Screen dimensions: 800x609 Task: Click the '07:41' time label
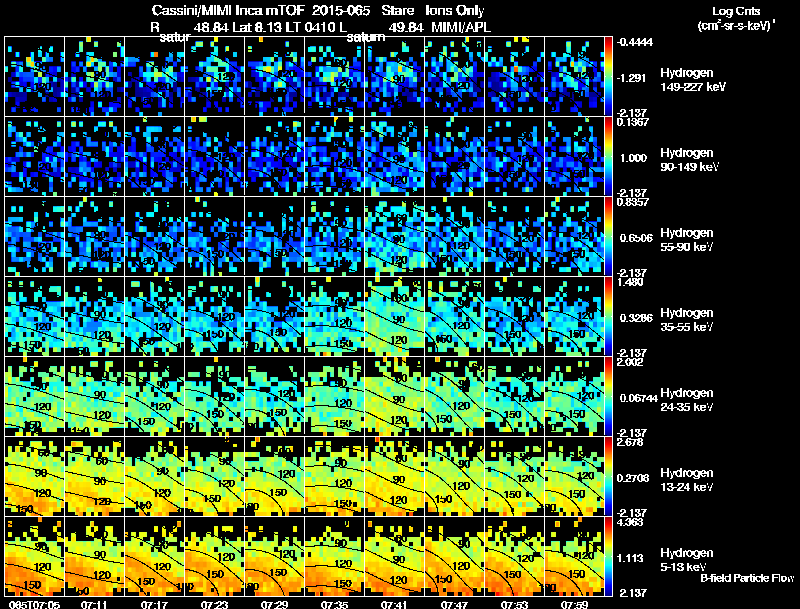(394, 605)
